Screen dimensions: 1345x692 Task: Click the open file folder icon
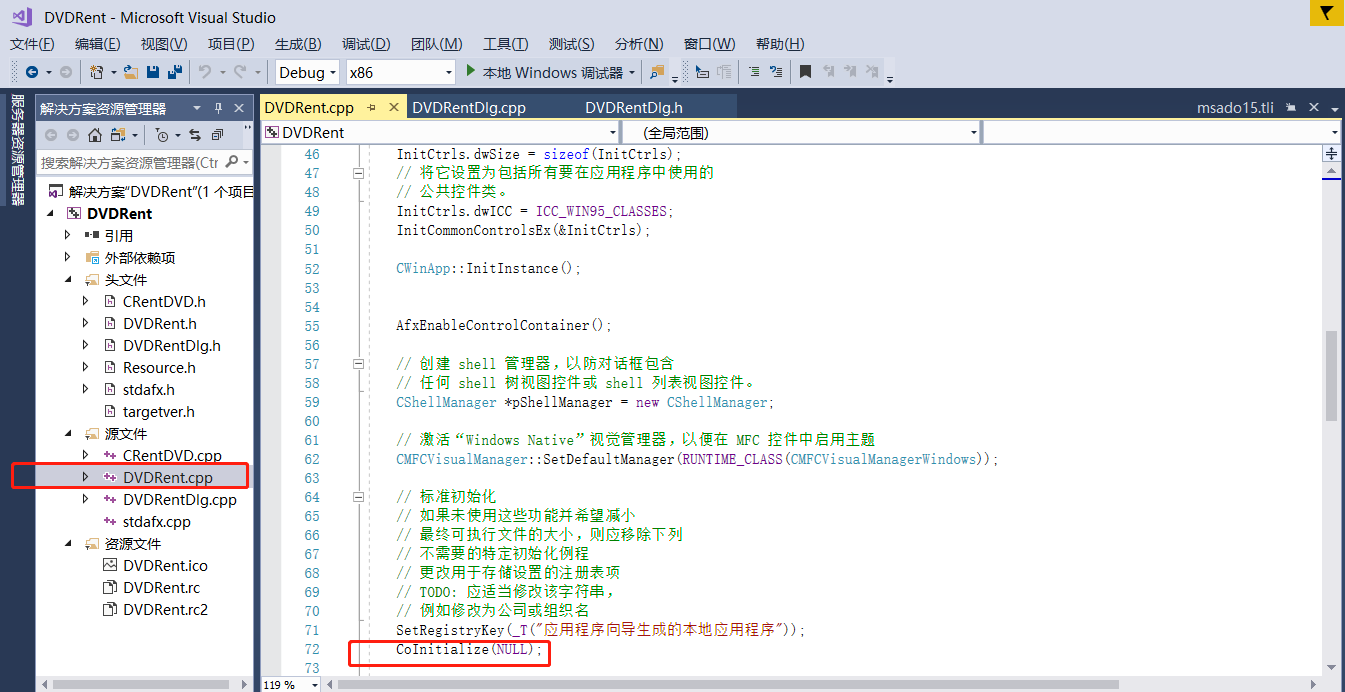point(130,72)
